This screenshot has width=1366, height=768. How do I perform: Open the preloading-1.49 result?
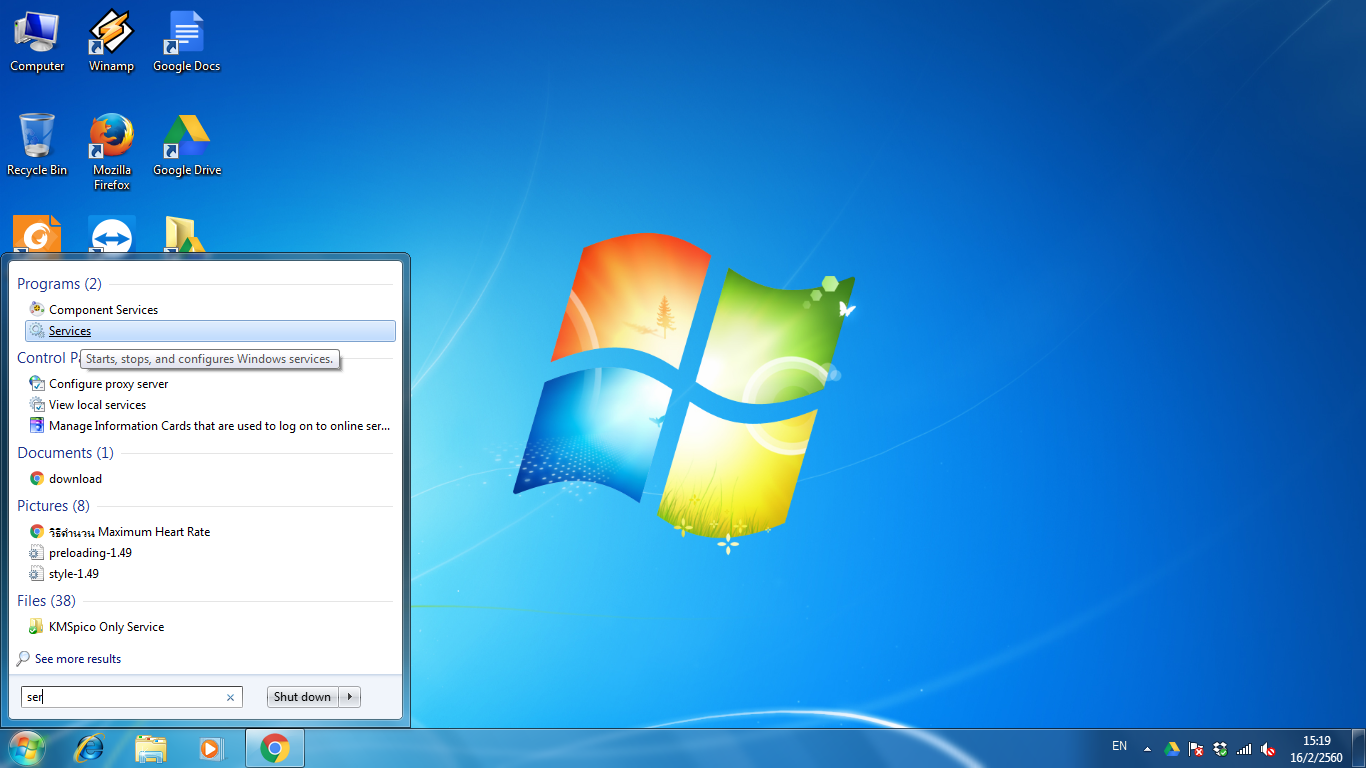(x=210, y=553)
